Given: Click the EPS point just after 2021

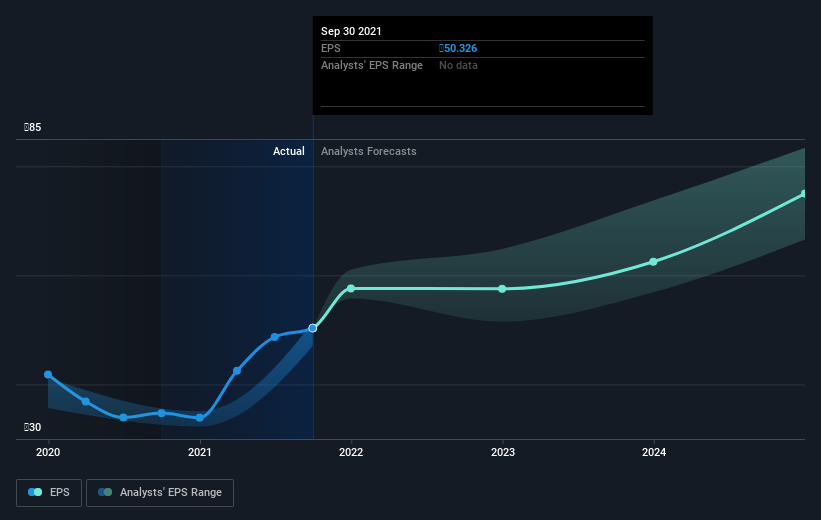Looking at the screenshot, I should (237, 371).
